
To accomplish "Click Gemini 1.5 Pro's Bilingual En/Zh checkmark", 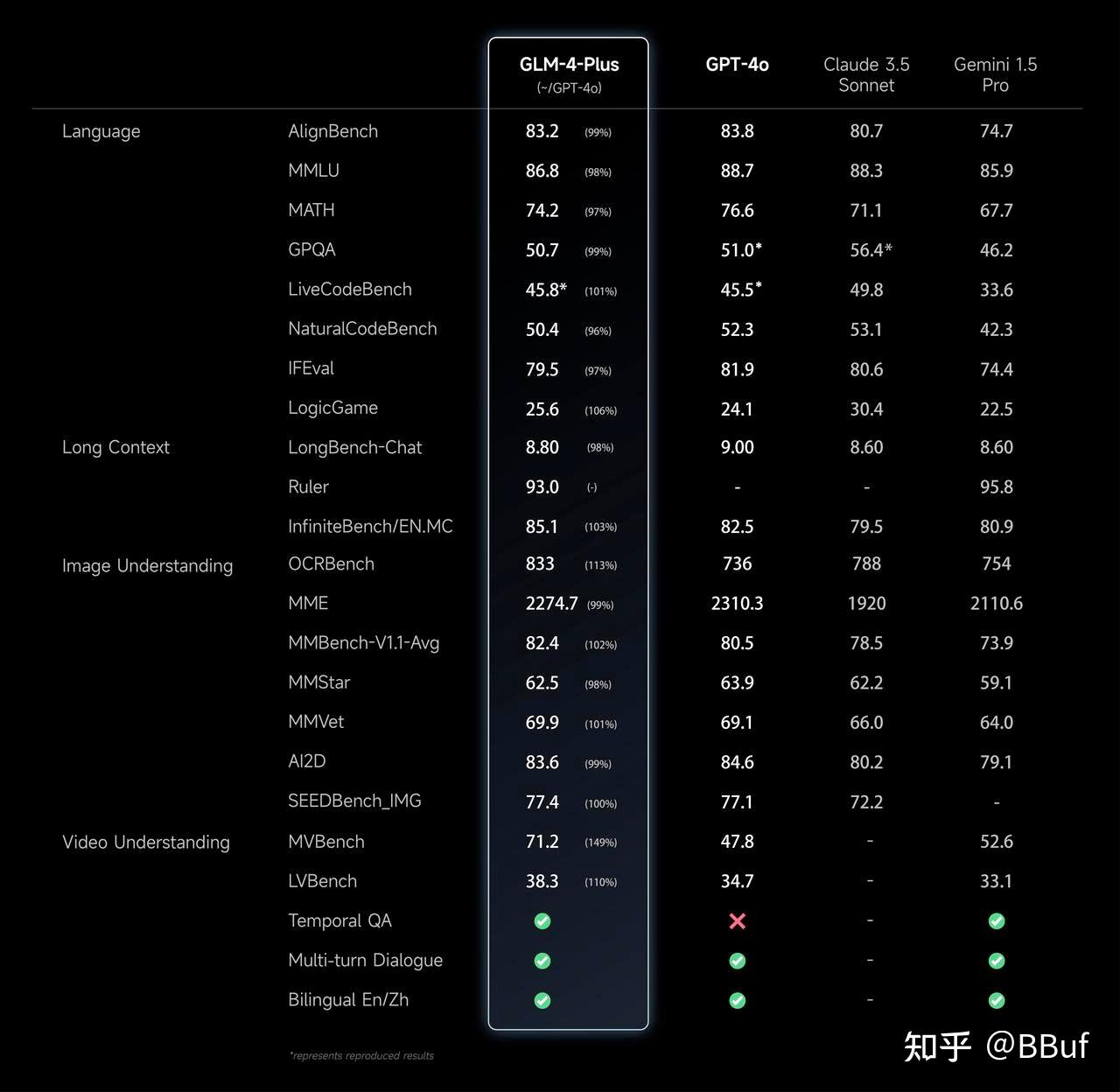I will 997,1000.
